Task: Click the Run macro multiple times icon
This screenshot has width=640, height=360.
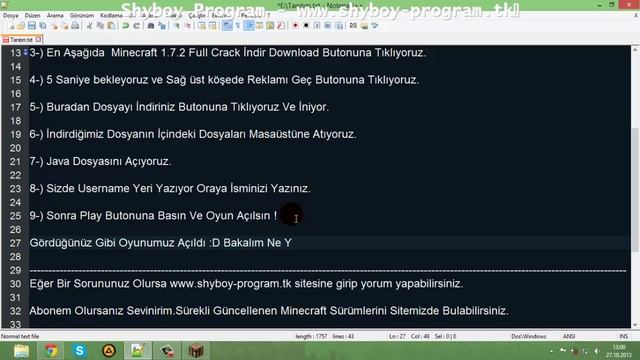Action: 327,26
